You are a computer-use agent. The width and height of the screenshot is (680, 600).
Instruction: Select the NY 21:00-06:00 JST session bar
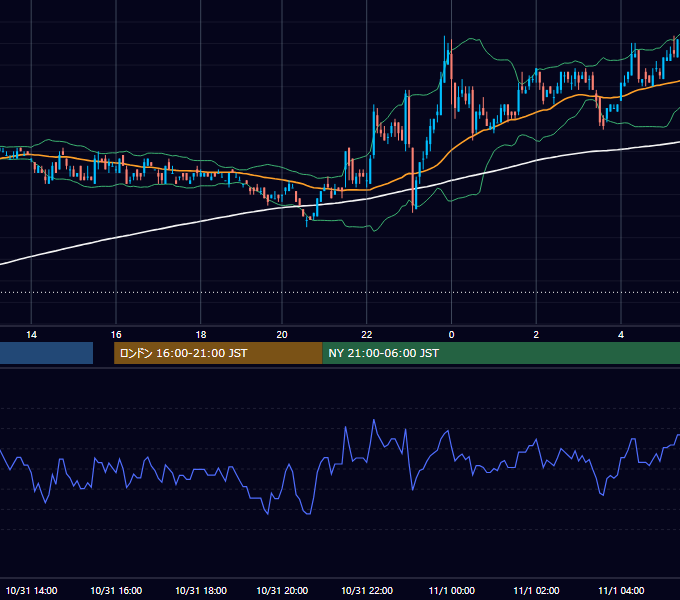[x=501, y=353]
